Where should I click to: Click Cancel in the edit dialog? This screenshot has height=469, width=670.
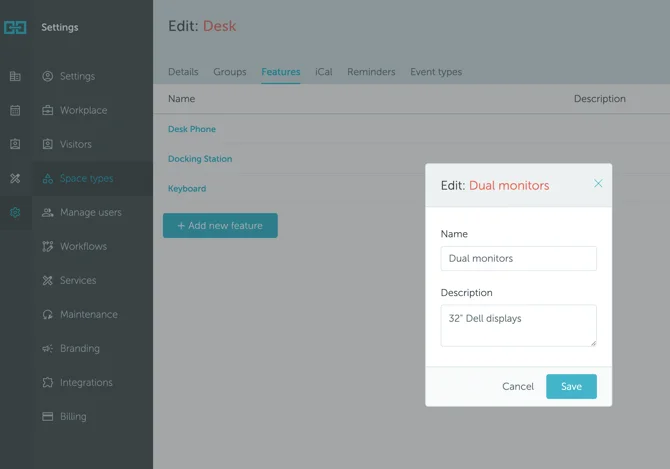click(x=518, y=386)
